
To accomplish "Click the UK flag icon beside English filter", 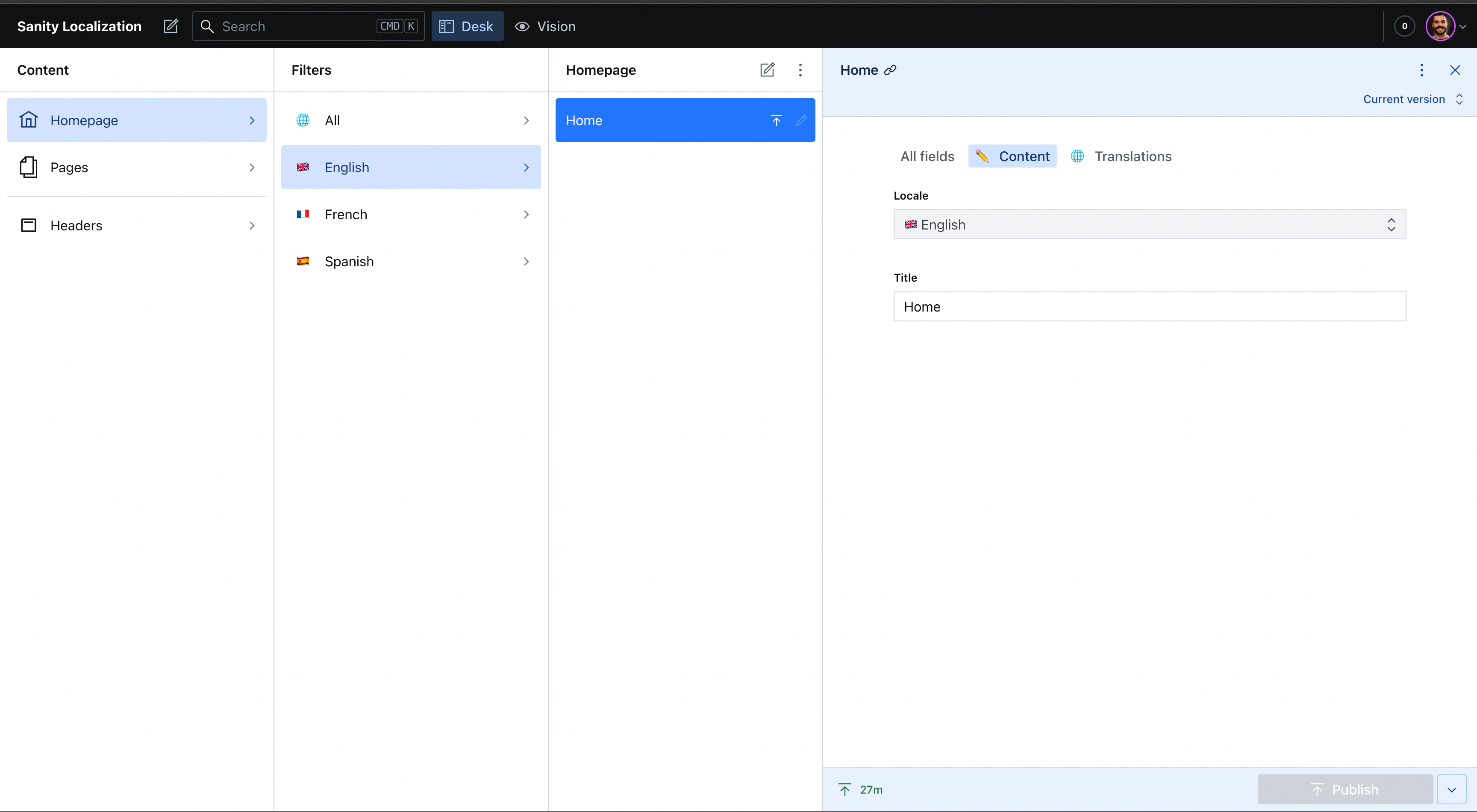I will point(303,167).
